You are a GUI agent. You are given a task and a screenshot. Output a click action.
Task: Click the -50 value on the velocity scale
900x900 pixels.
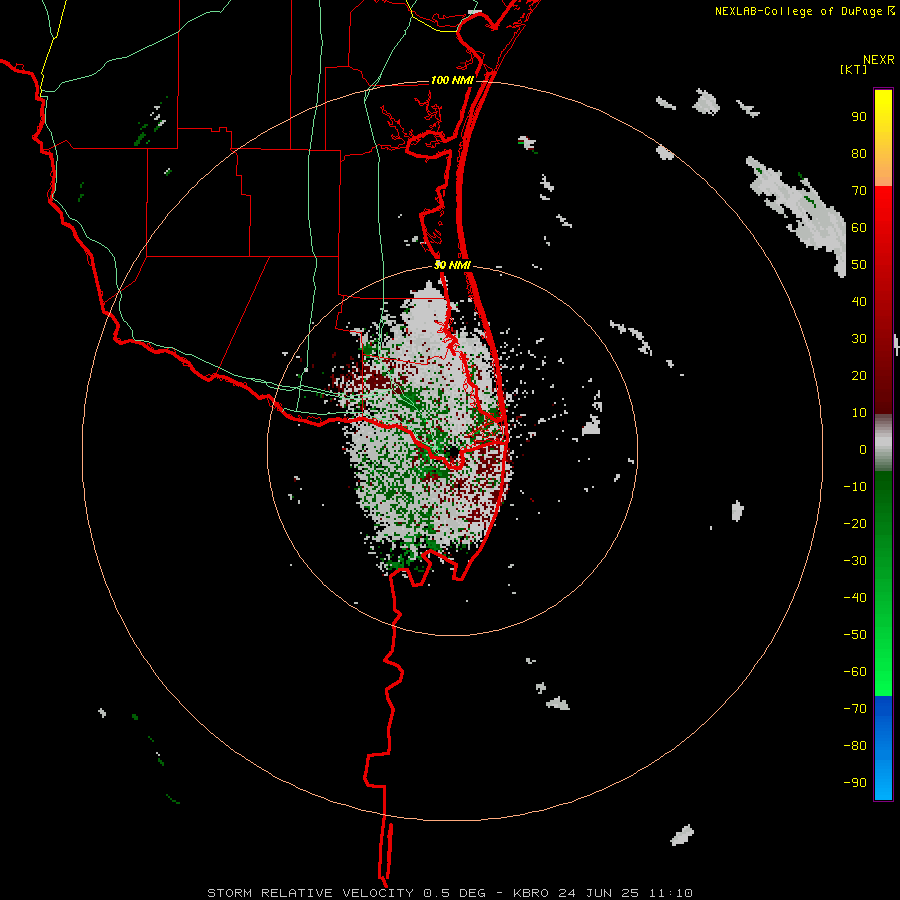click(x=855, y=635)
